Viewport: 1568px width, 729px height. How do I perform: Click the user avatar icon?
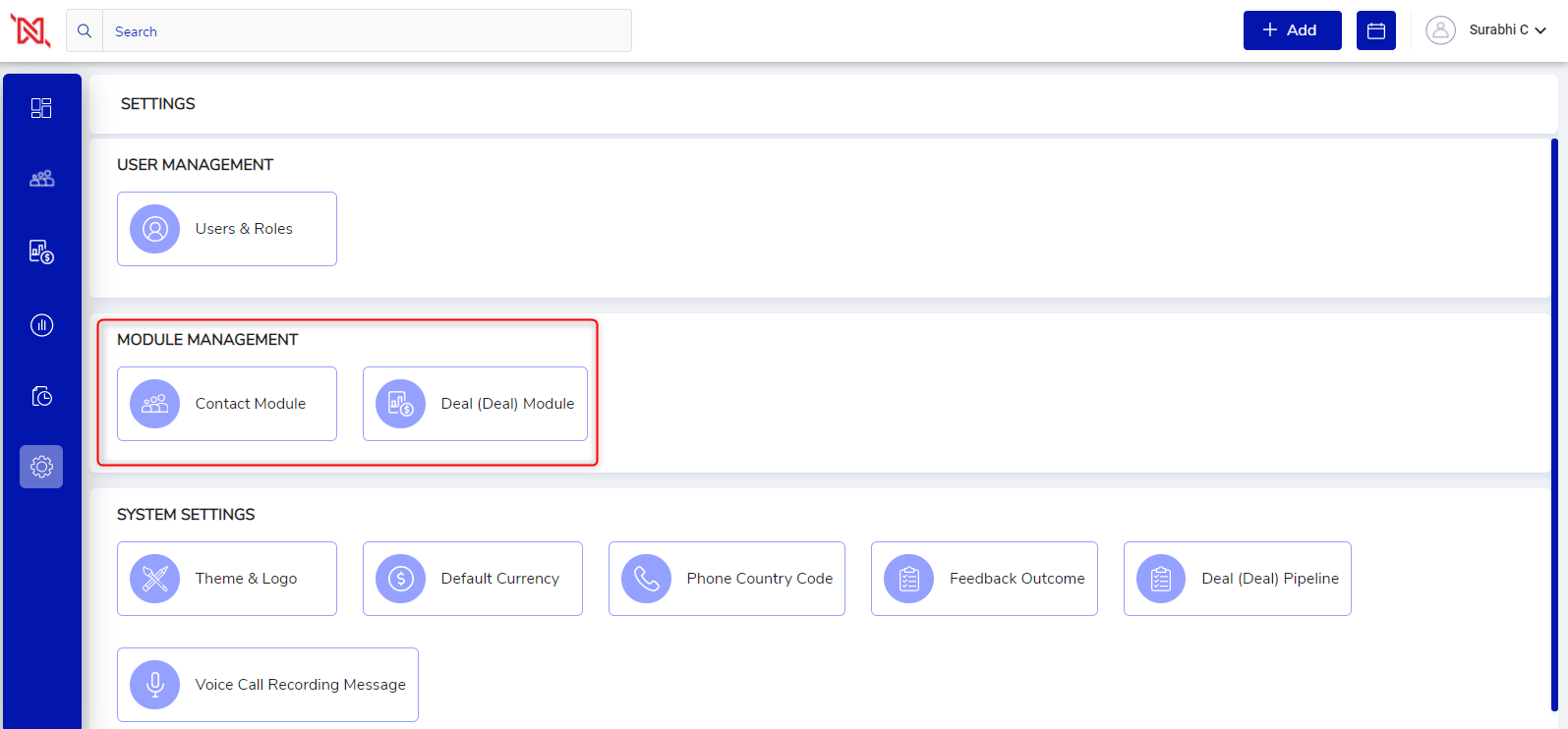[1440, 30]
